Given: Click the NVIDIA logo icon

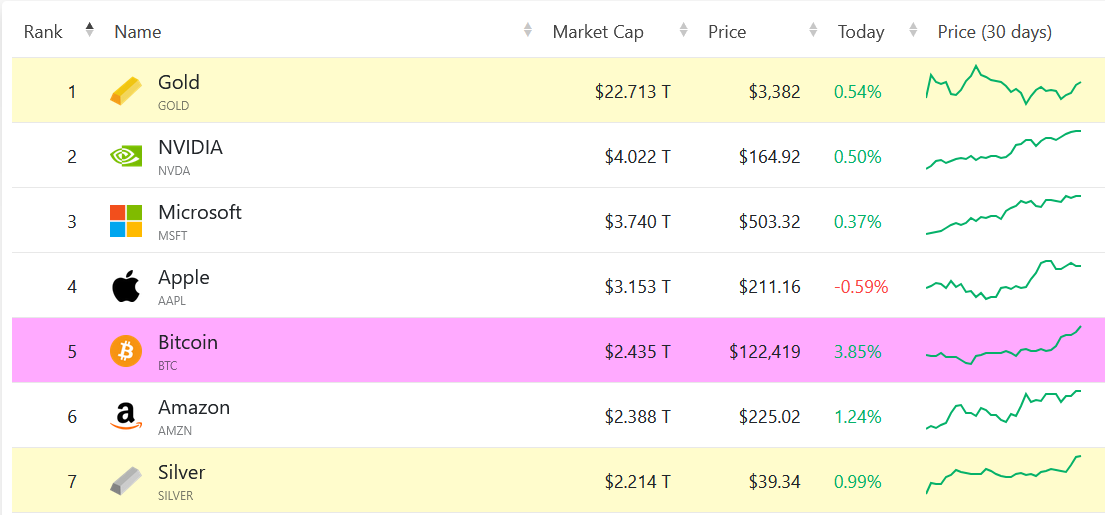Looking at the screenshot, I should pyautogui.click(x=126, y=156).
